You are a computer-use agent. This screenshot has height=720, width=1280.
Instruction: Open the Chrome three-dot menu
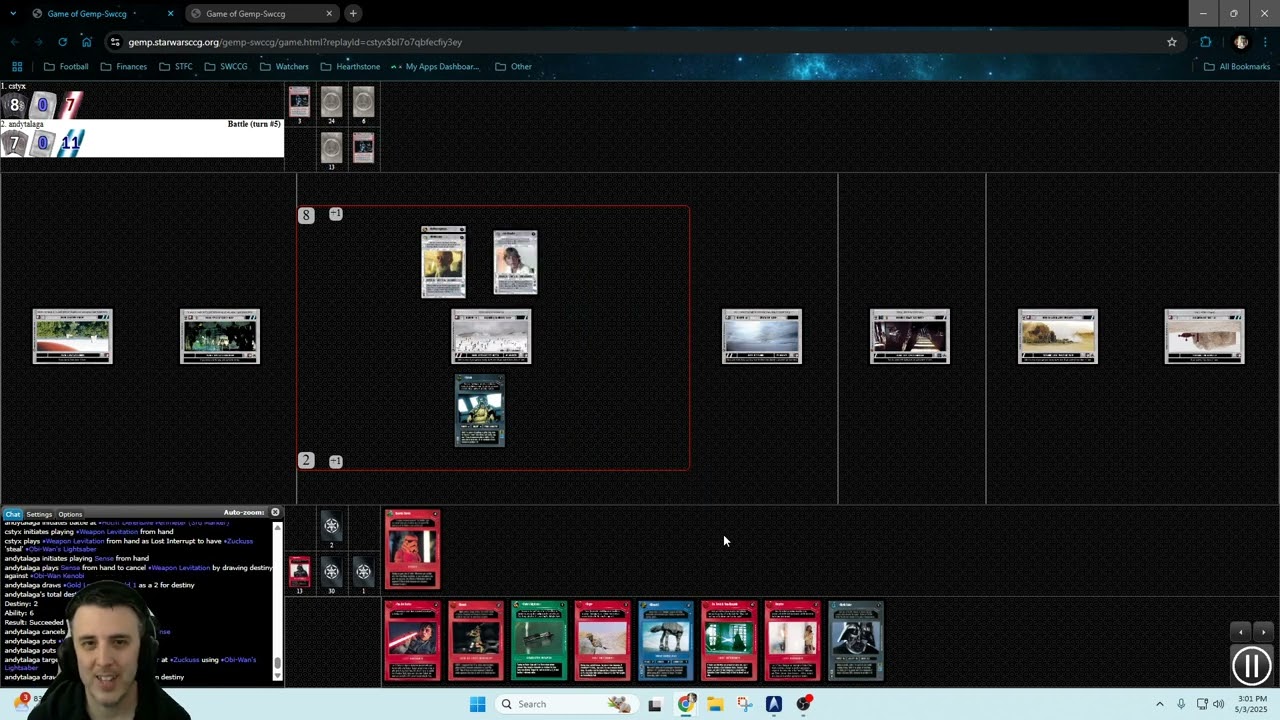[x=1266, y=42]
